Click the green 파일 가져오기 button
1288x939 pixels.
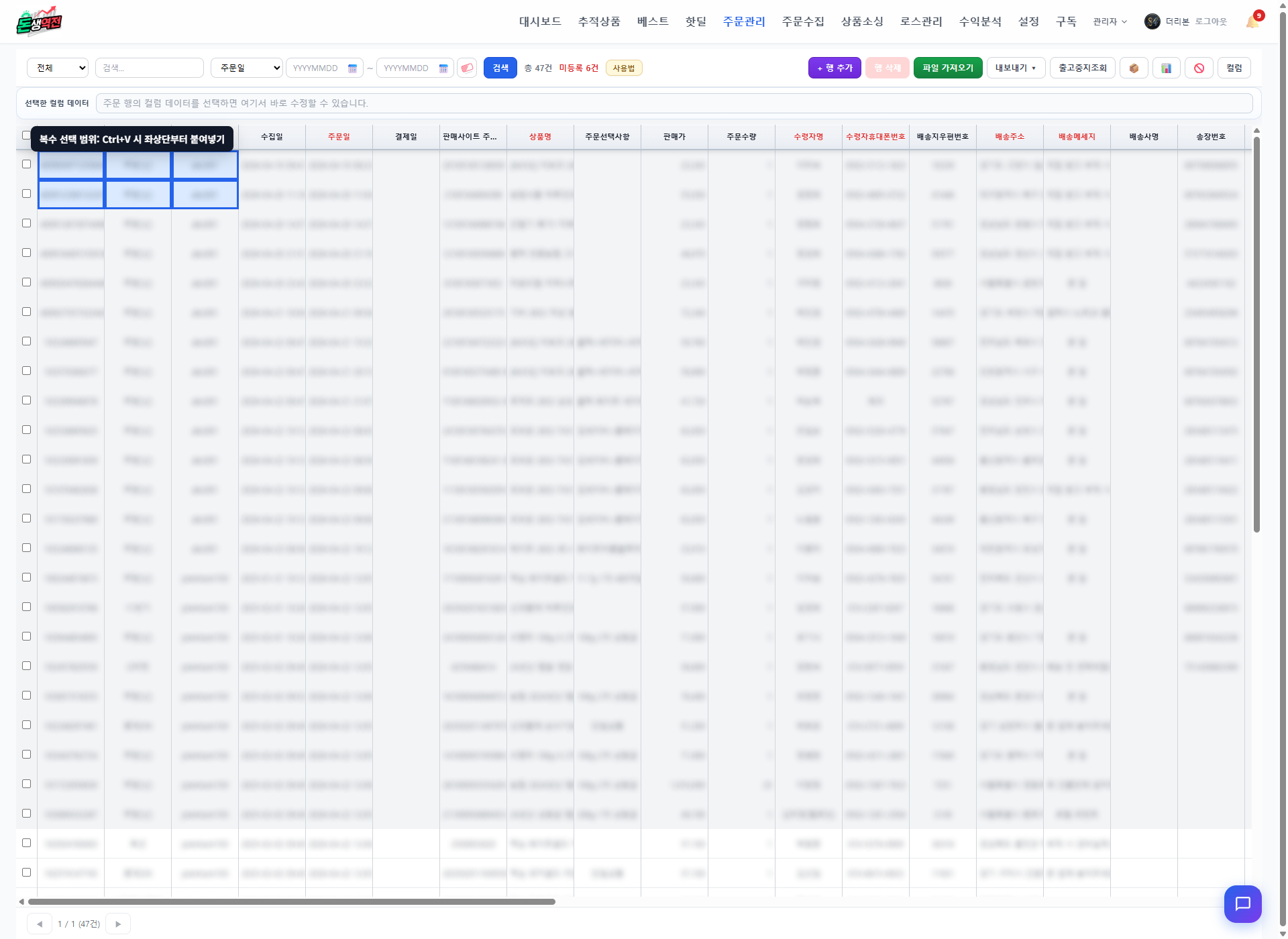947,68
